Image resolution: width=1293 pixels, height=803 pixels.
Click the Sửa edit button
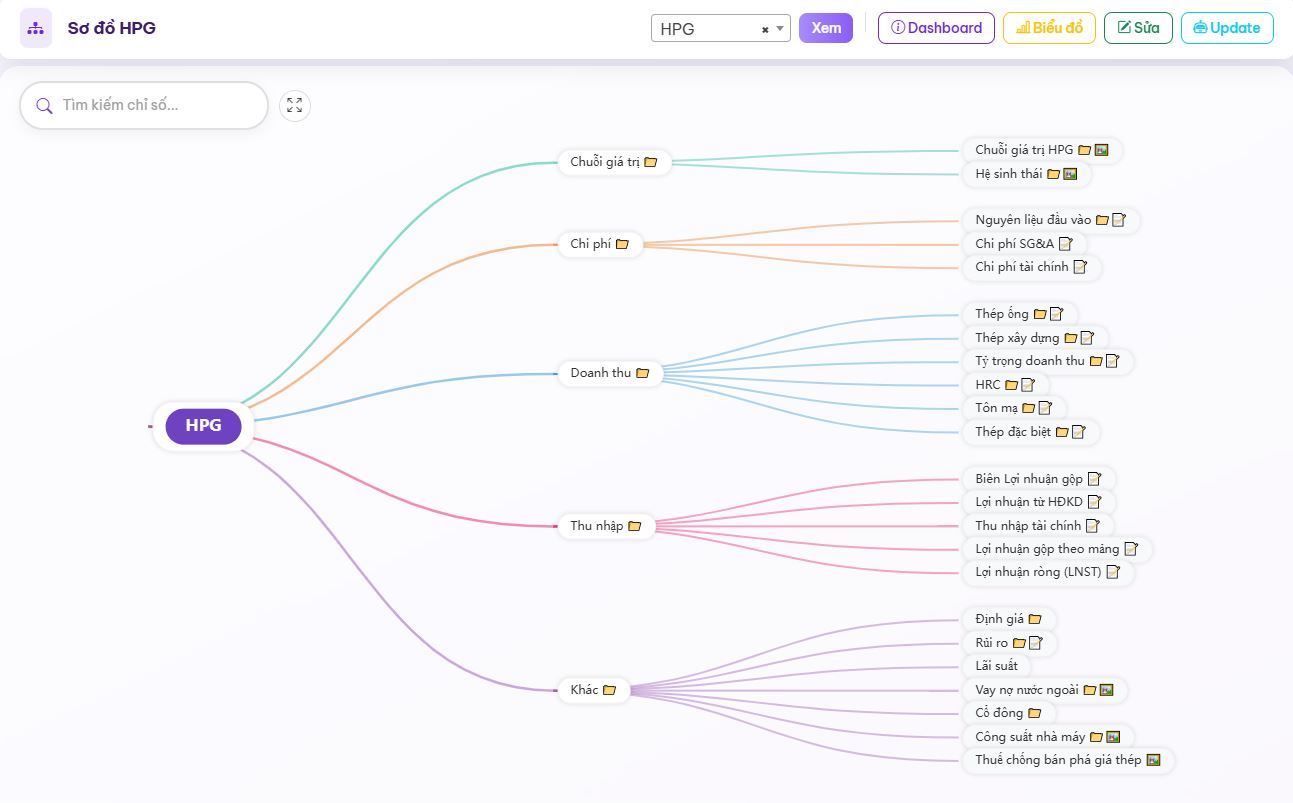click(1138, 28)
